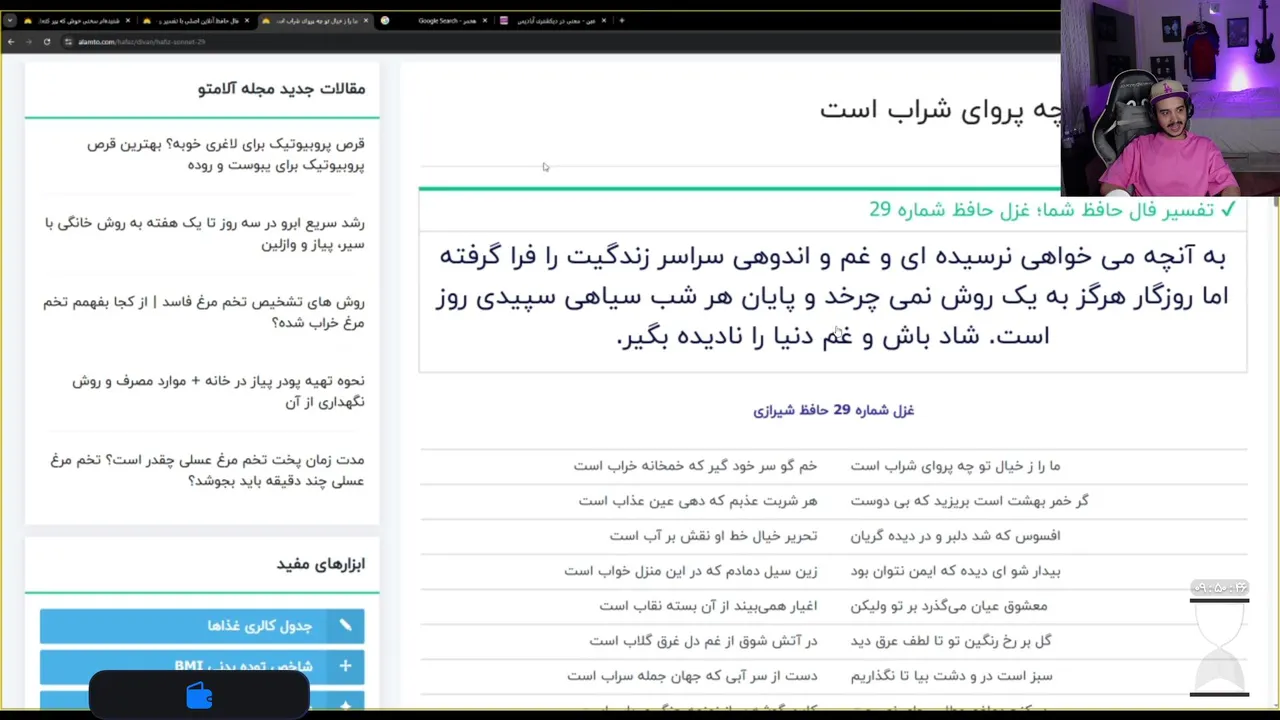Image resolution: width=1280 pixels, height=720 pixels.
Task: Close the active hafez-sonnet-29 tab
Action: pyautogui.click(x=366, y=20)
